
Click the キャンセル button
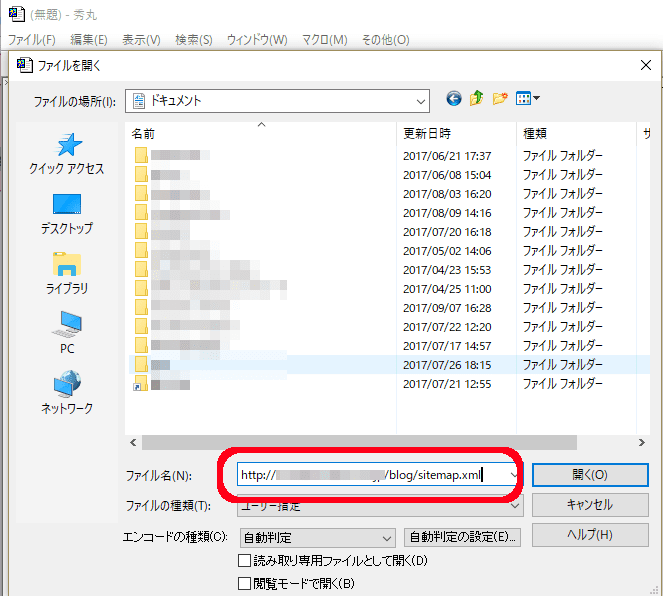pyautogui.click(x=590, y=505)
